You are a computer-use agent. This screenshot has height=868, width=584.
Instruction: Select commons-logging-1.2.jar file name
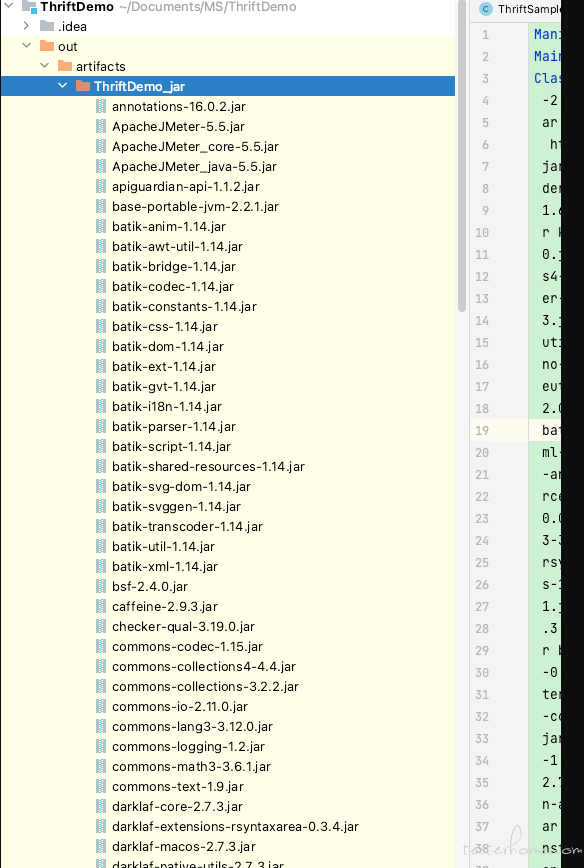coord(188,746)
